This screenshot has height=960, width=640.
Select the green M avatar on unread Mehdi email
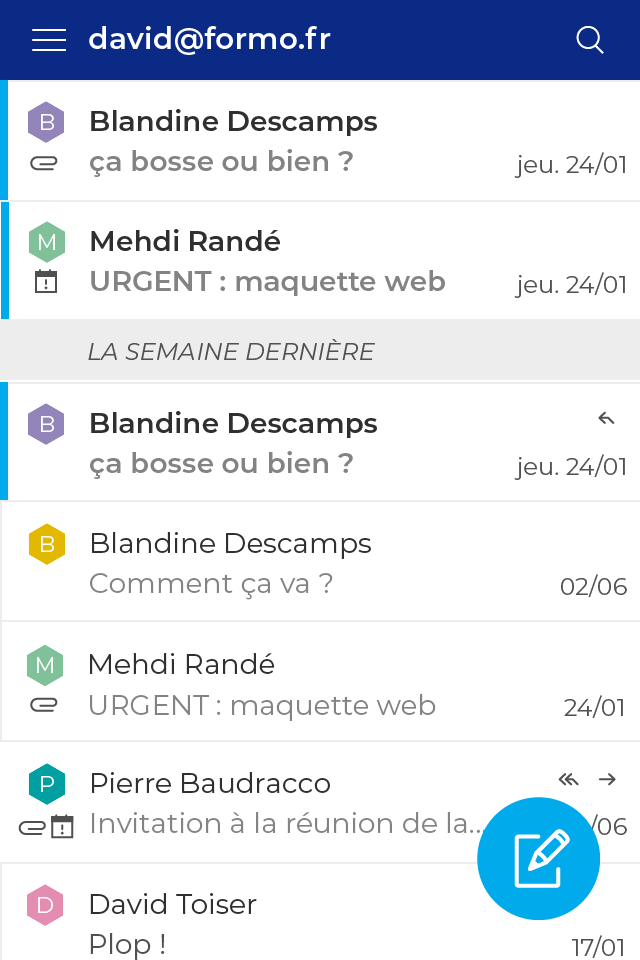(46, 242)
